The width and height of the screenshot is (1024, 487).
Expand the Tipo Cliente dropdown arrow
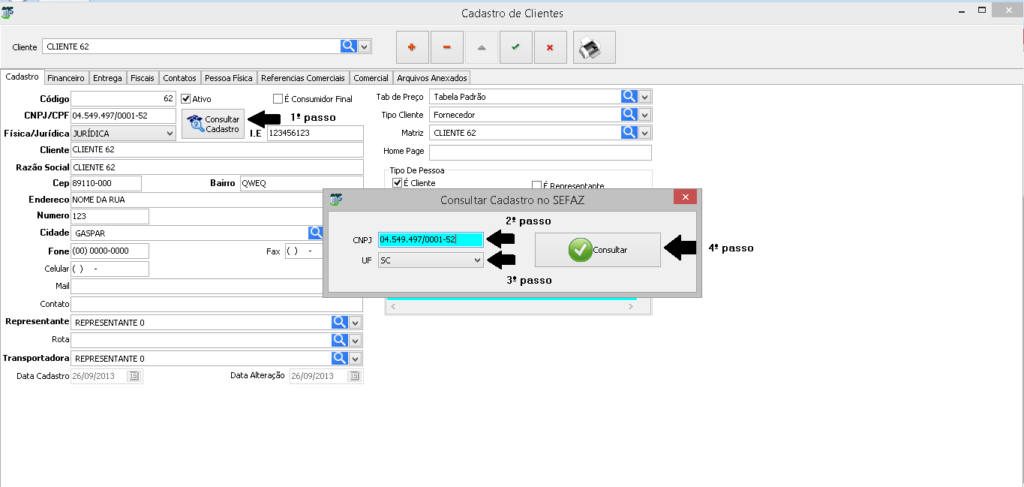pos(645,115)
